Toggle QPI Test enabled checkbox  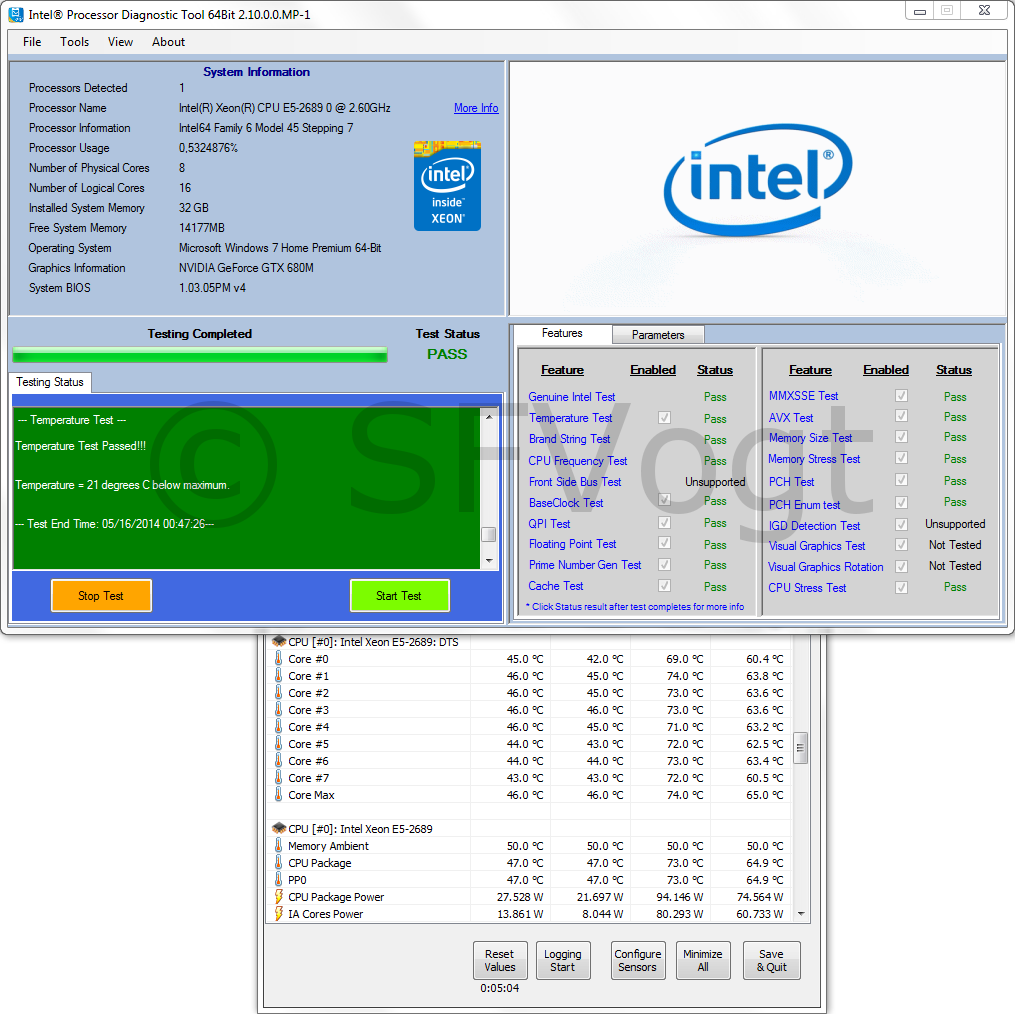[664, 523]
